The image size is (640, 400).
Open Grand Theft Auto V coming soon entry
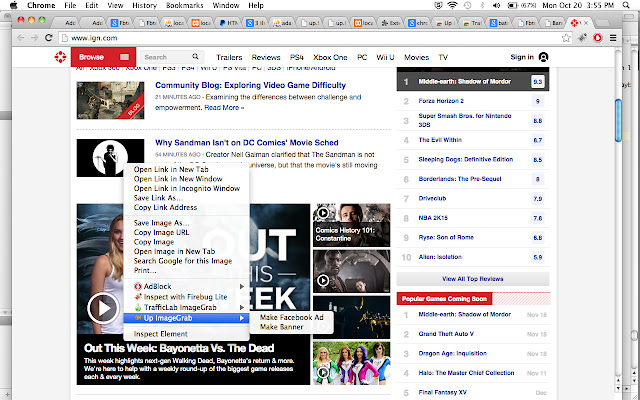click(x=446, y=333)
